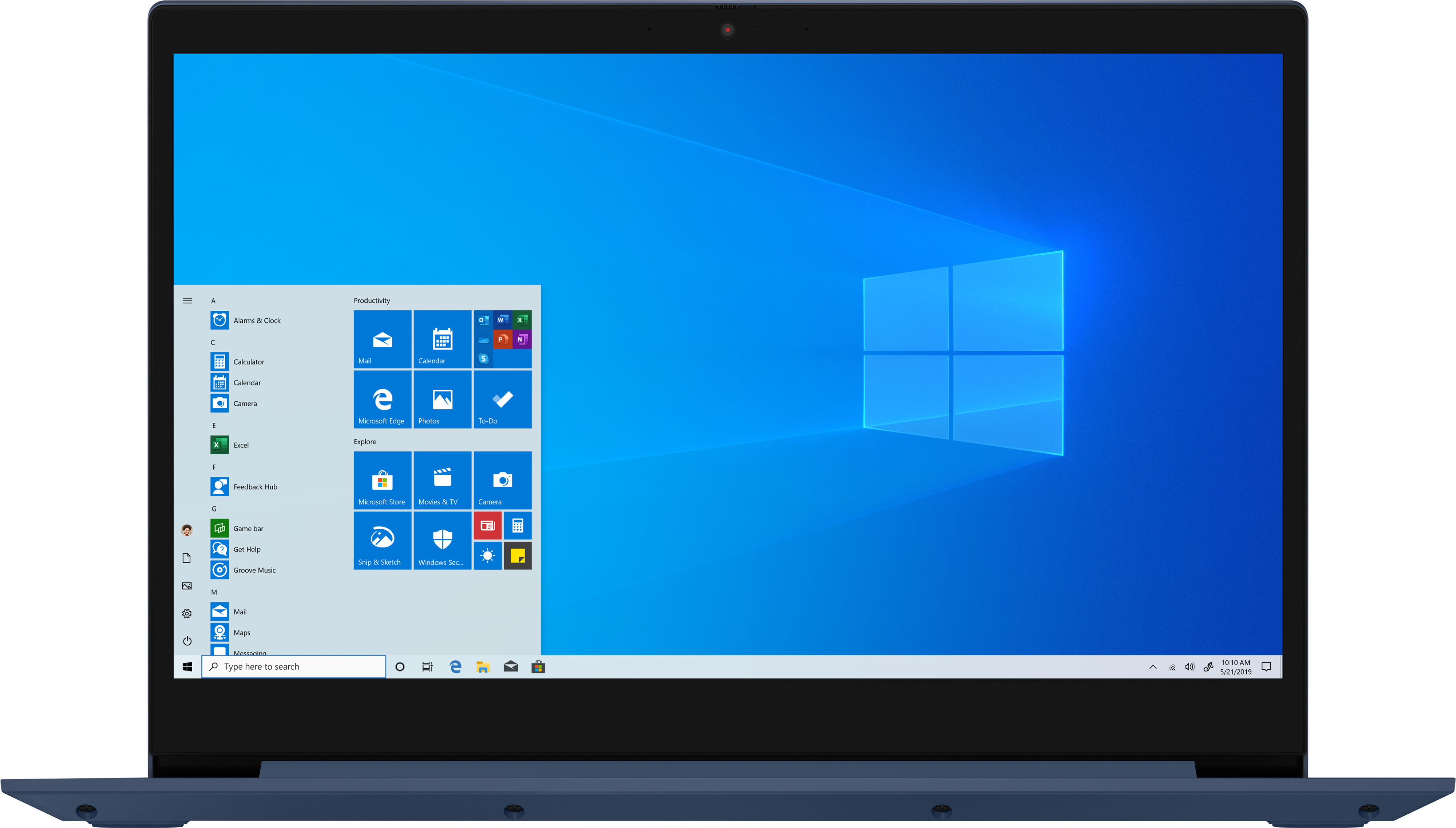This screenshot has width=1456, height=828.
Task: Click the Type here to search box
Action: point(294,666)
